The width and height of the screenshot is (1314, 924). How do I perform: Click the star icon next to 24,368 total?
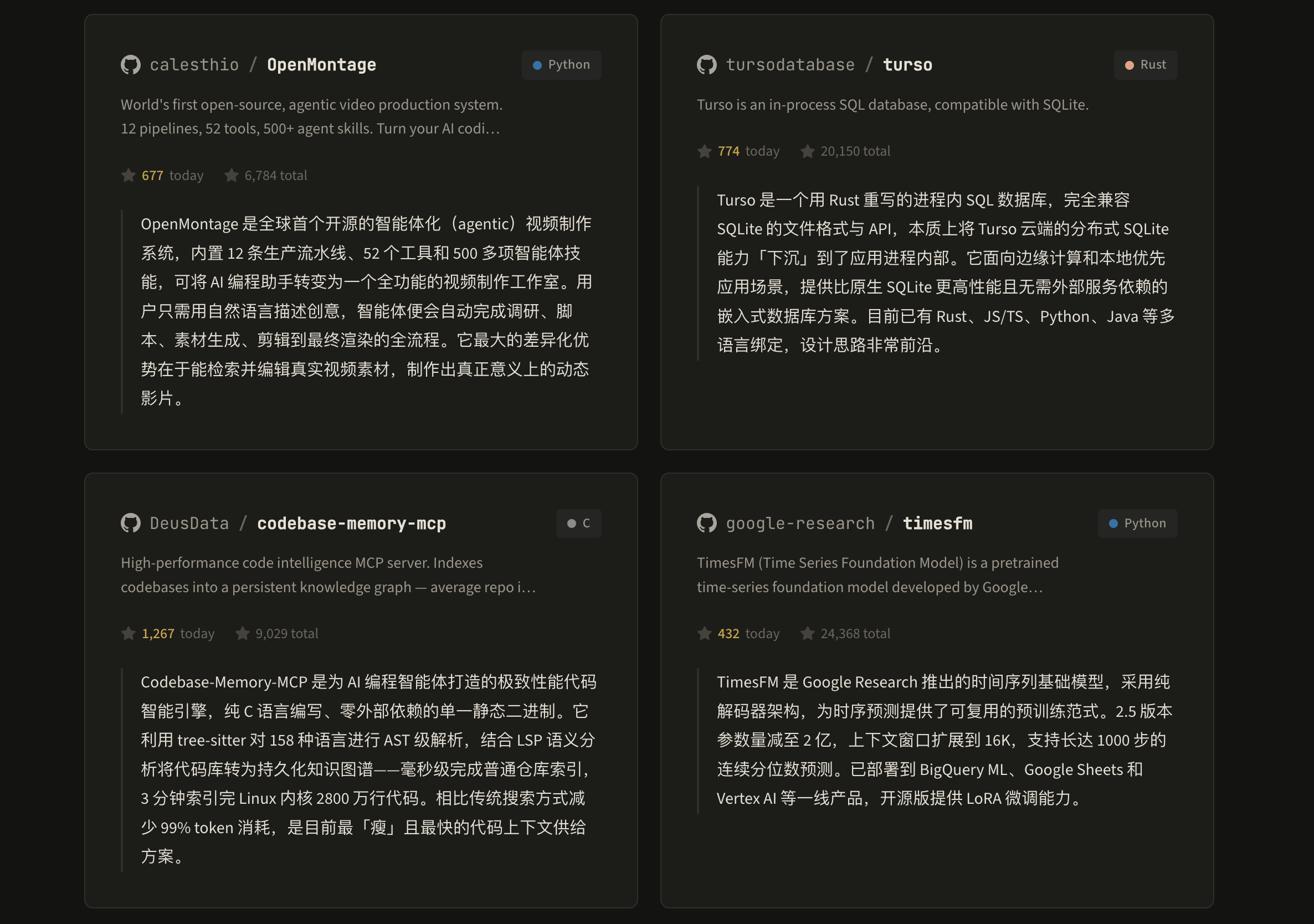click(808, 633)
